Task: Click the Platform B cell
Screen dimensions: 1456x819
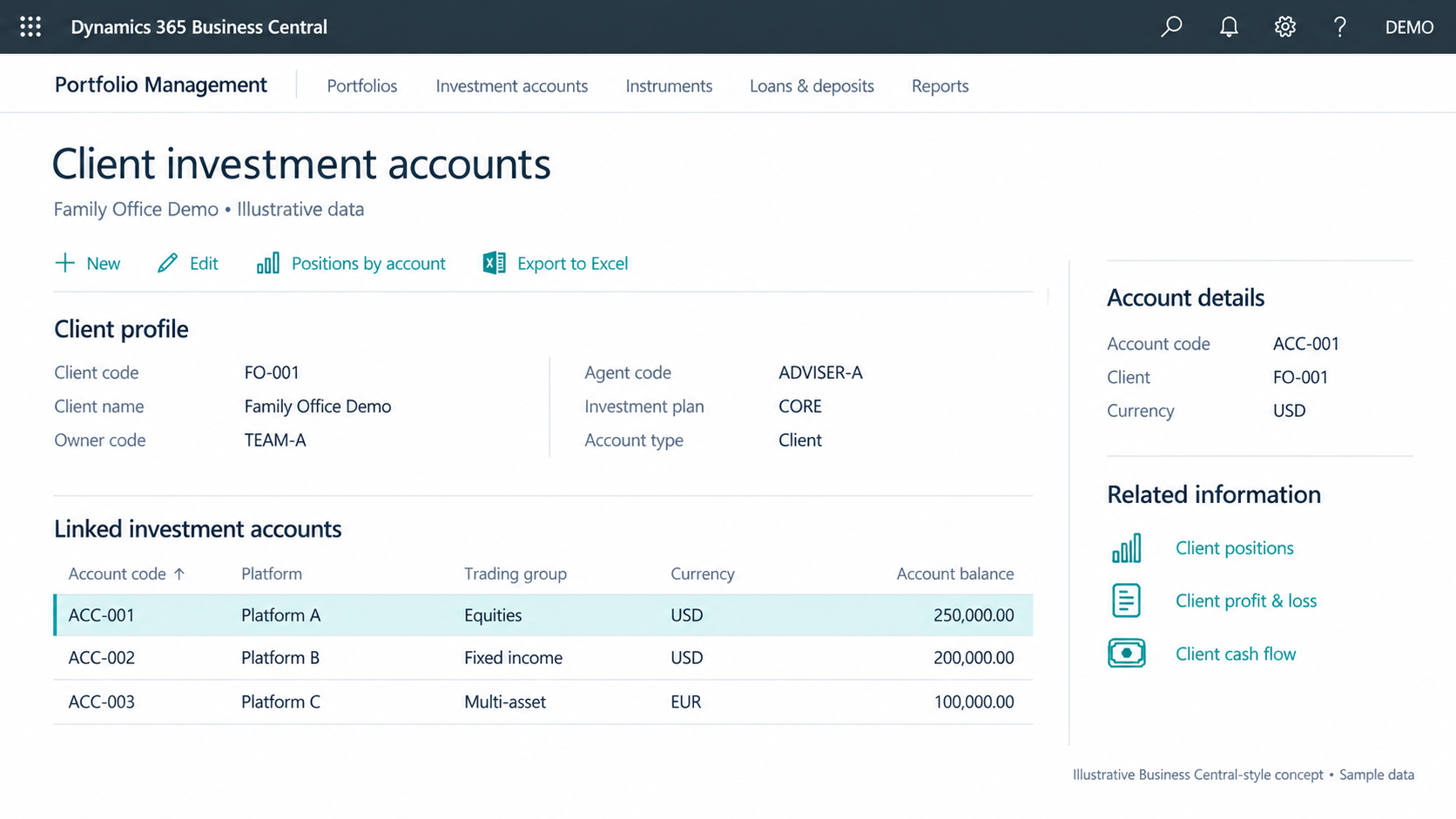Action: (280, 658)
